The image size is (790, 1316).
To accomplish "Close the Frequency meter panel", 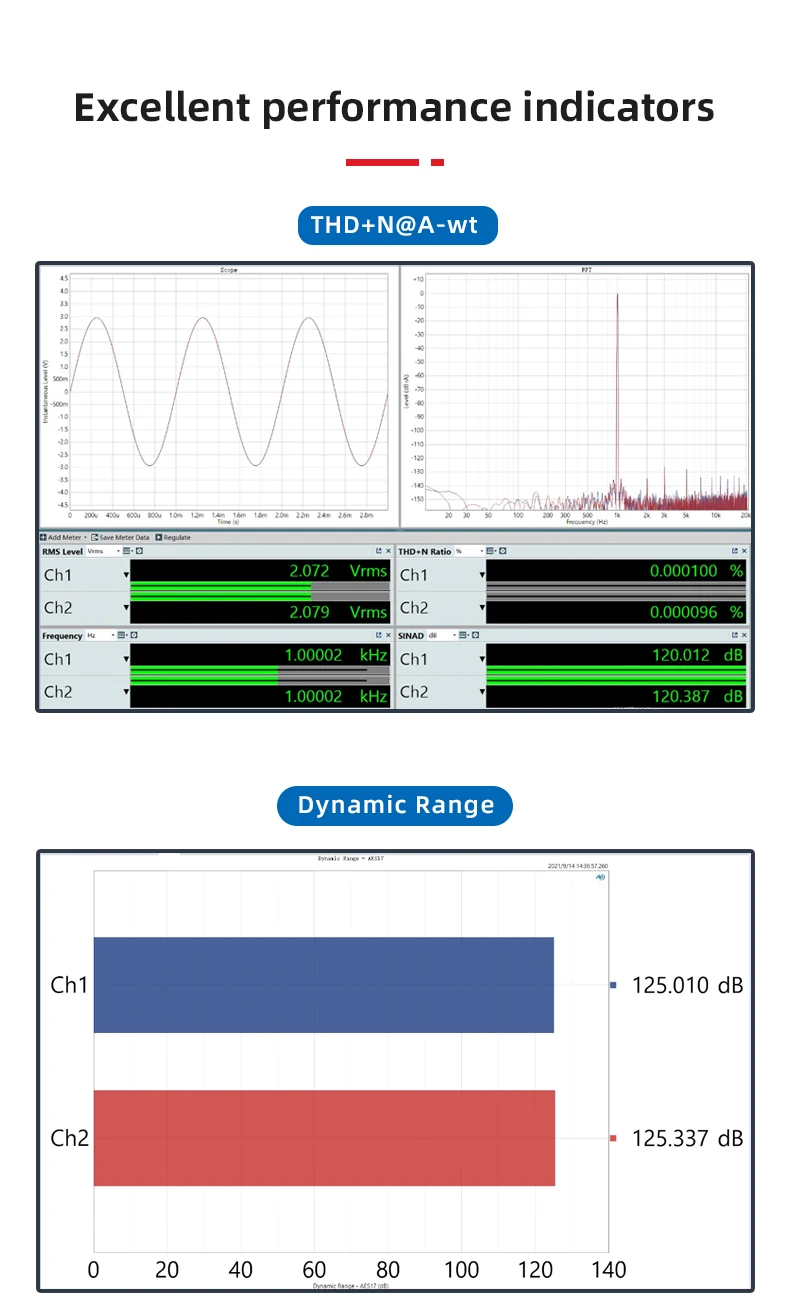I will click(389, 635).
